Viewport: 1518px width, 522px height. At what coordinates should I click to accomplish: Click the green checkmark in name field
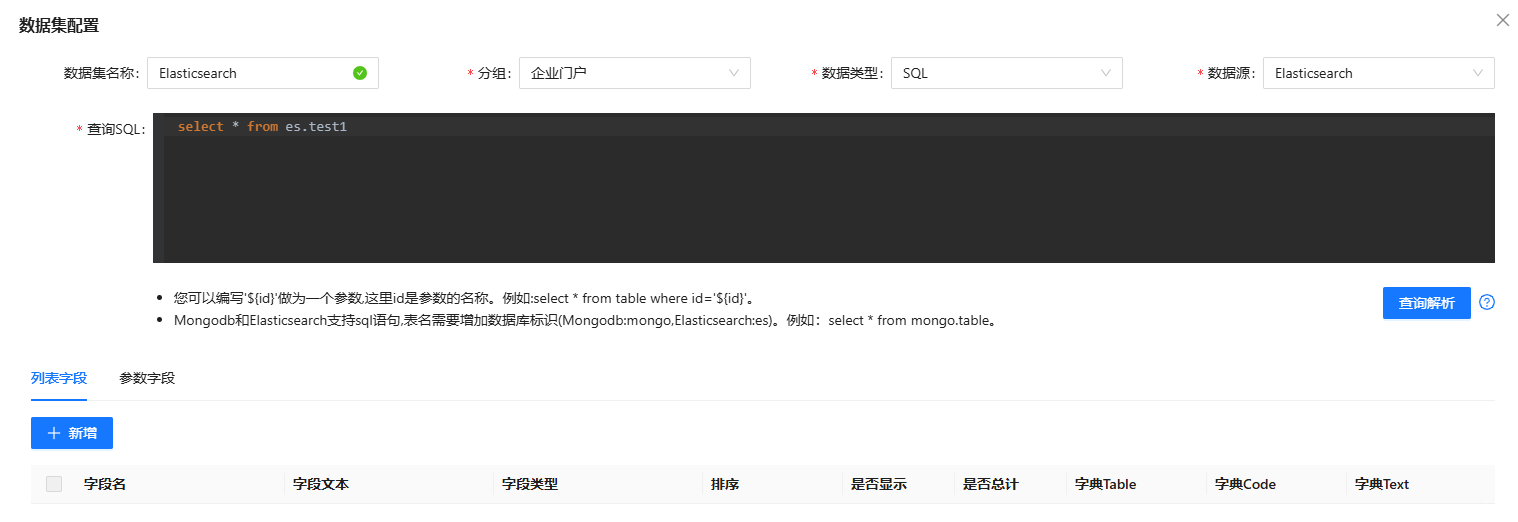pos(360,73)
